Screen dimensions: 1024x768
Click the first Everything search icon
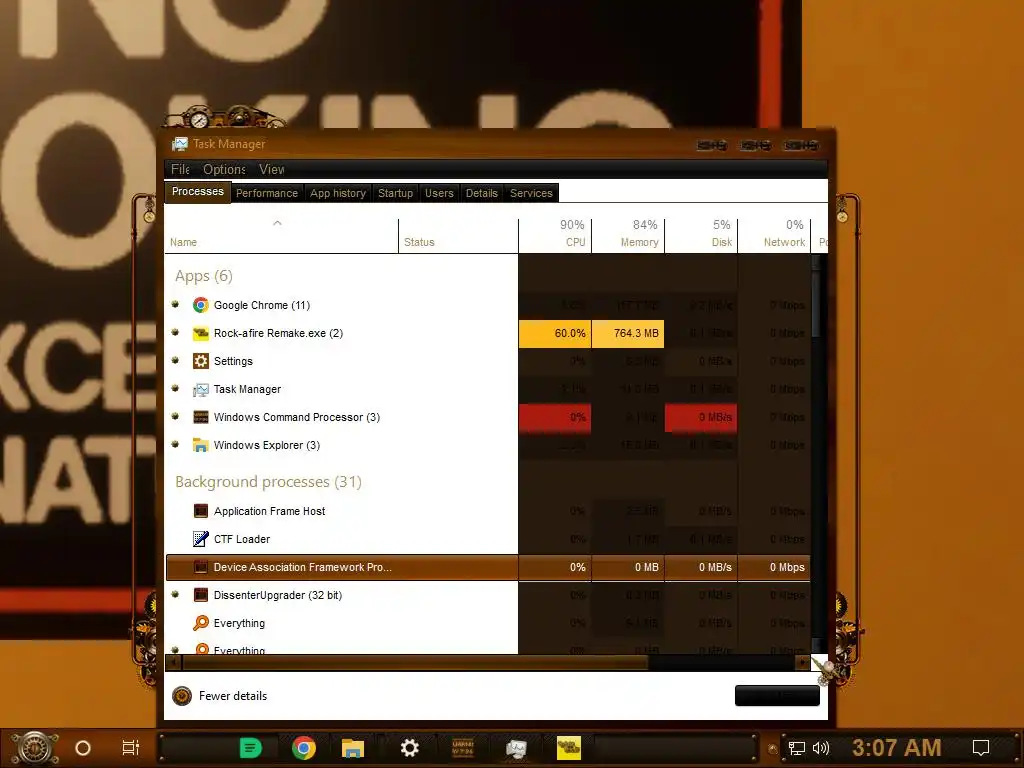[x=200, y=623]
